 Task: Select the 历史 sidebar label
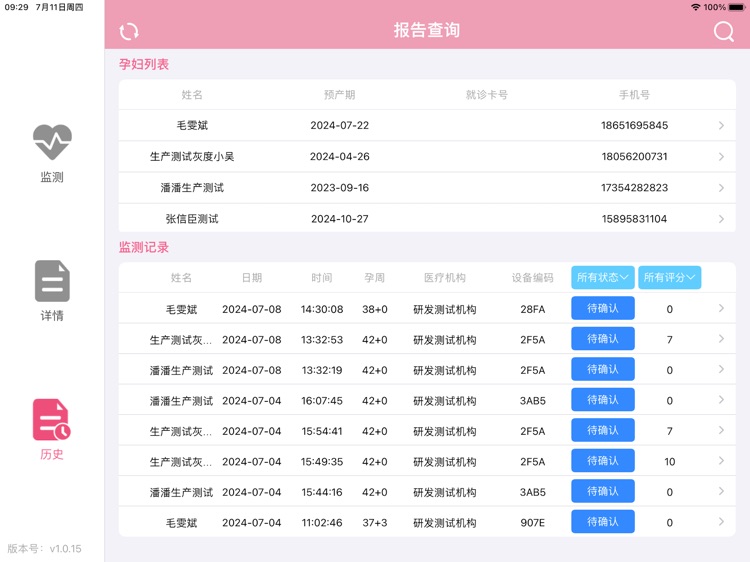click(52, 454)
